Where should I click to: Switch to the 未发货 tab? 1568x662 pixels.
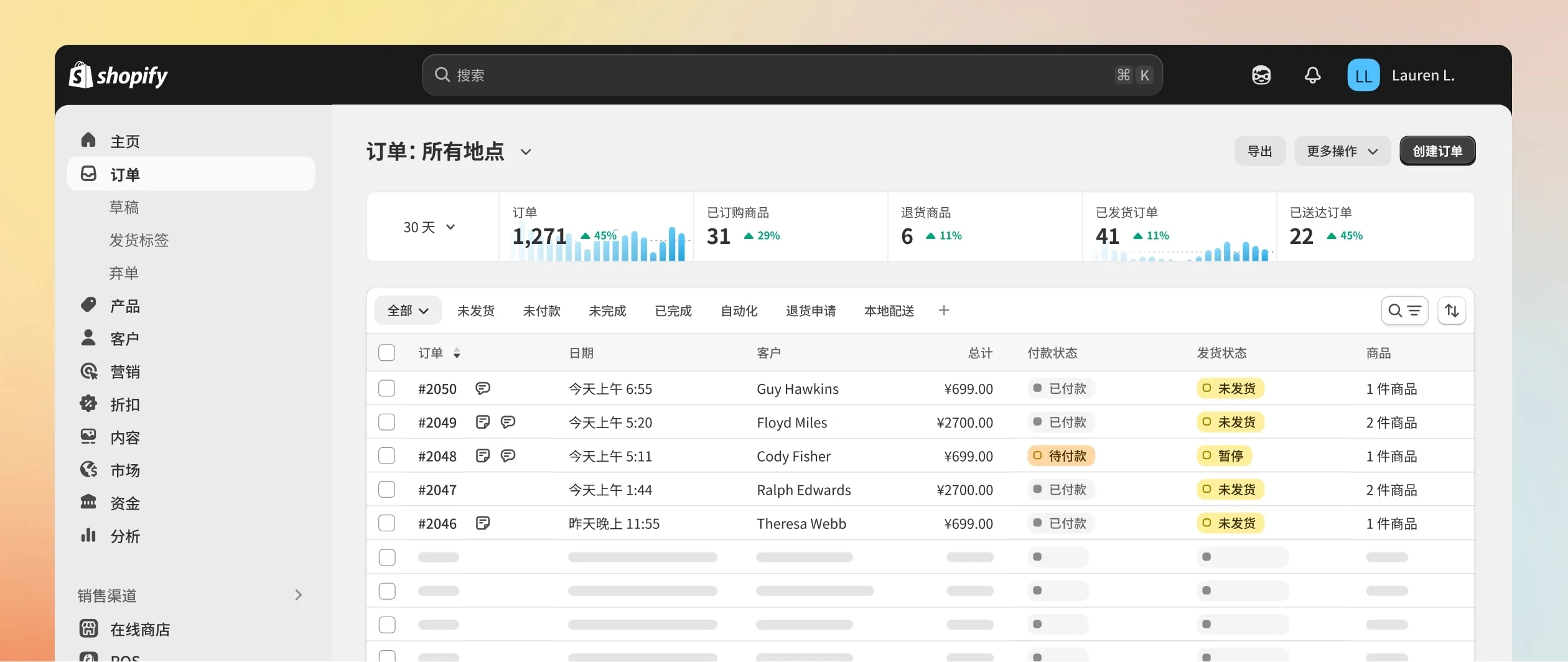[x=476, y=310]
